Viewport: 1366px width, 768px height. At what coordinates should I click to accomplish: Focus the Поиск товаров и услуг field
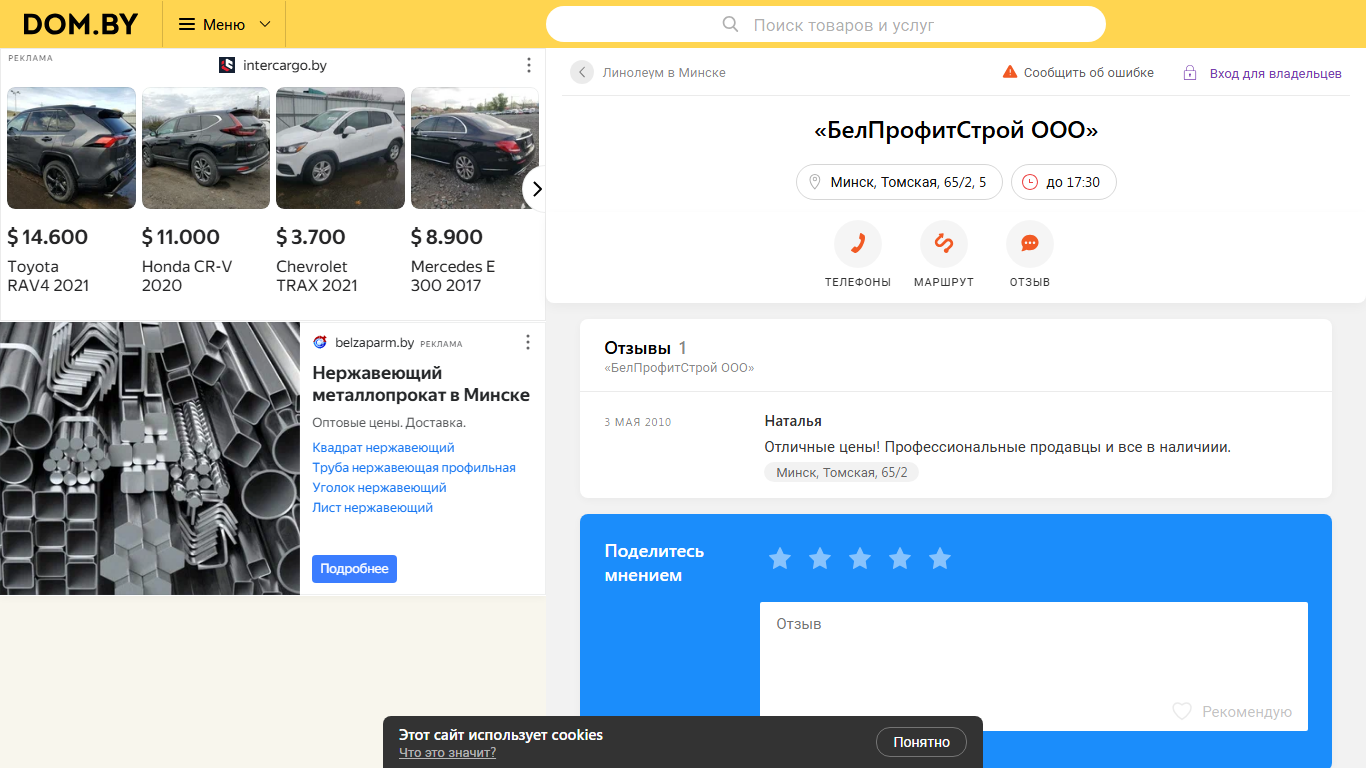pyautogui.click(x=825, y=24)
